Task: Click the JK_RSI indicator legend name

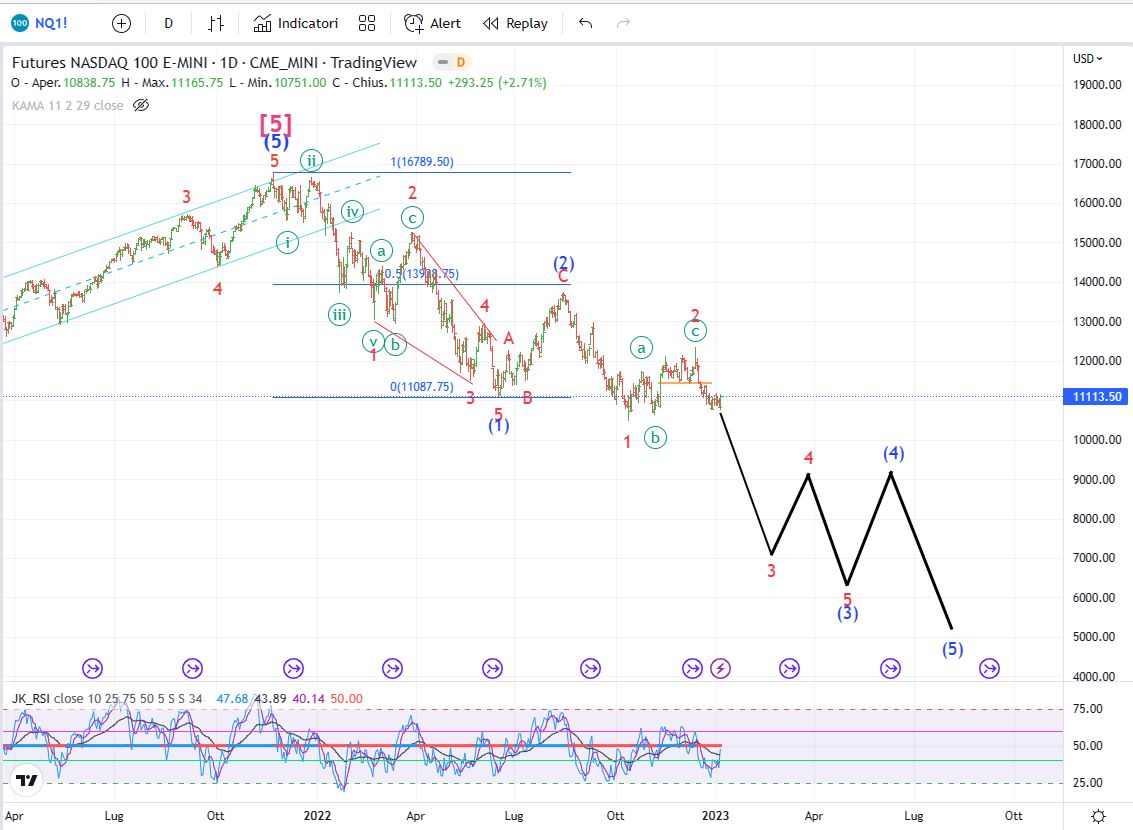Action: [x=31, y=699]
